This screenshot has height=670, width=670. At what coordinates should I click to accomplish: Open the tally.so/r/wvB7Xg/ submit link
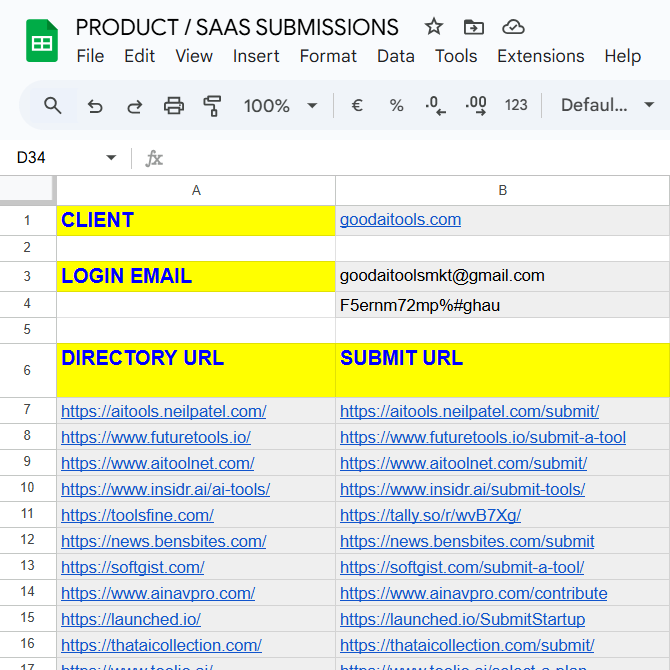coord(430,515)
